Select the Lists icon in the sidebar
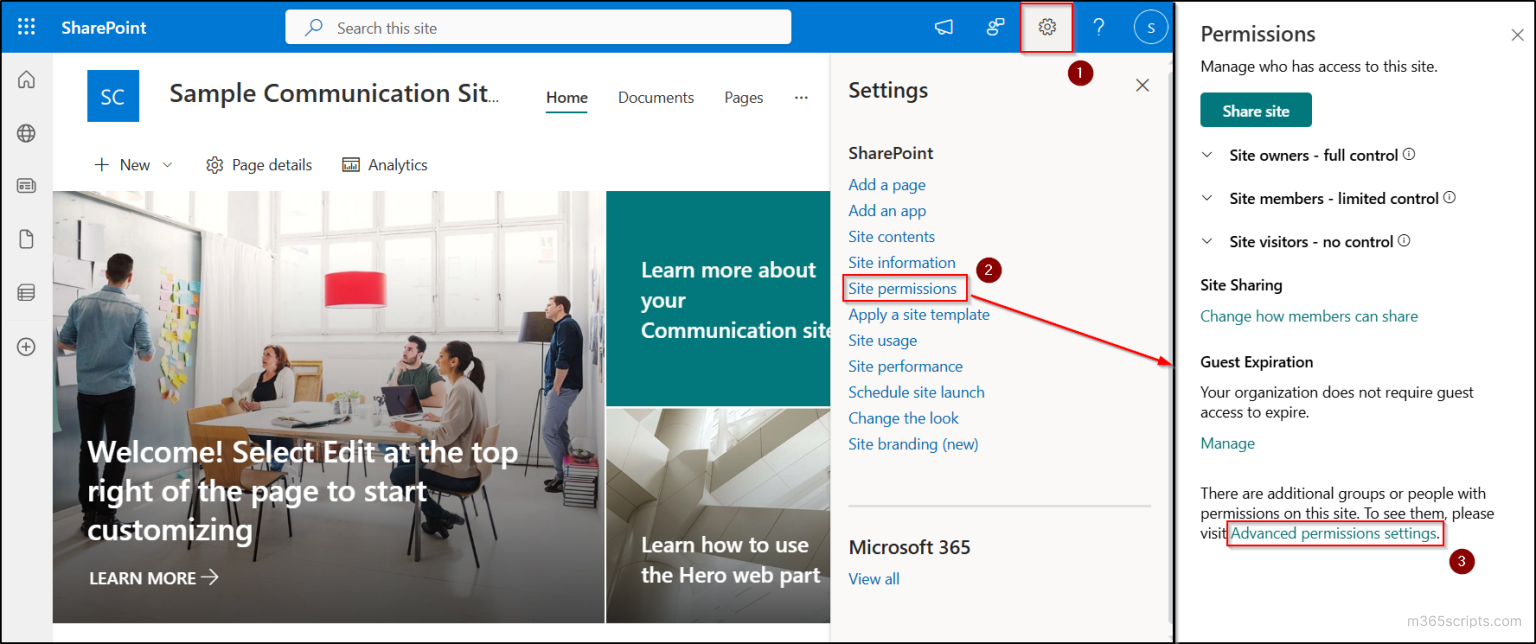 [26, 292]
